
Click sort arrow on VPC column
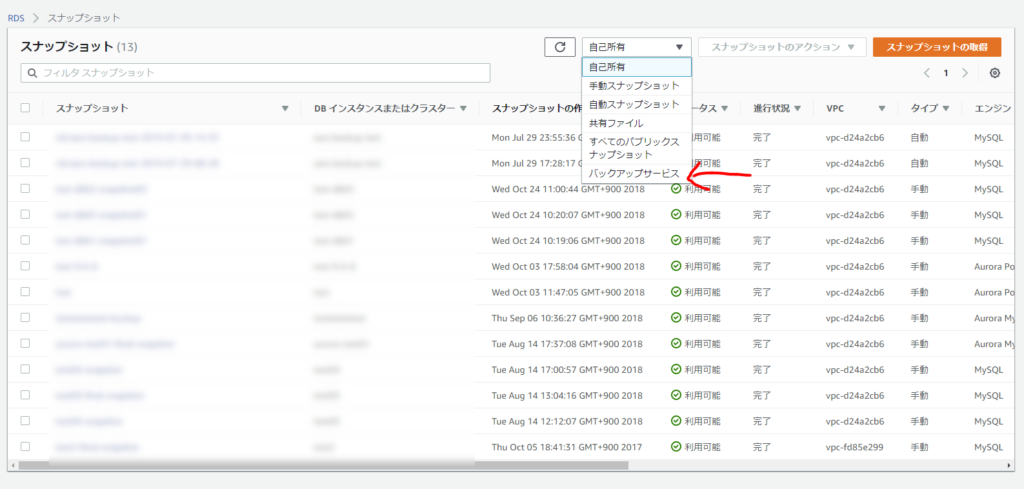[x=881, y=108]
